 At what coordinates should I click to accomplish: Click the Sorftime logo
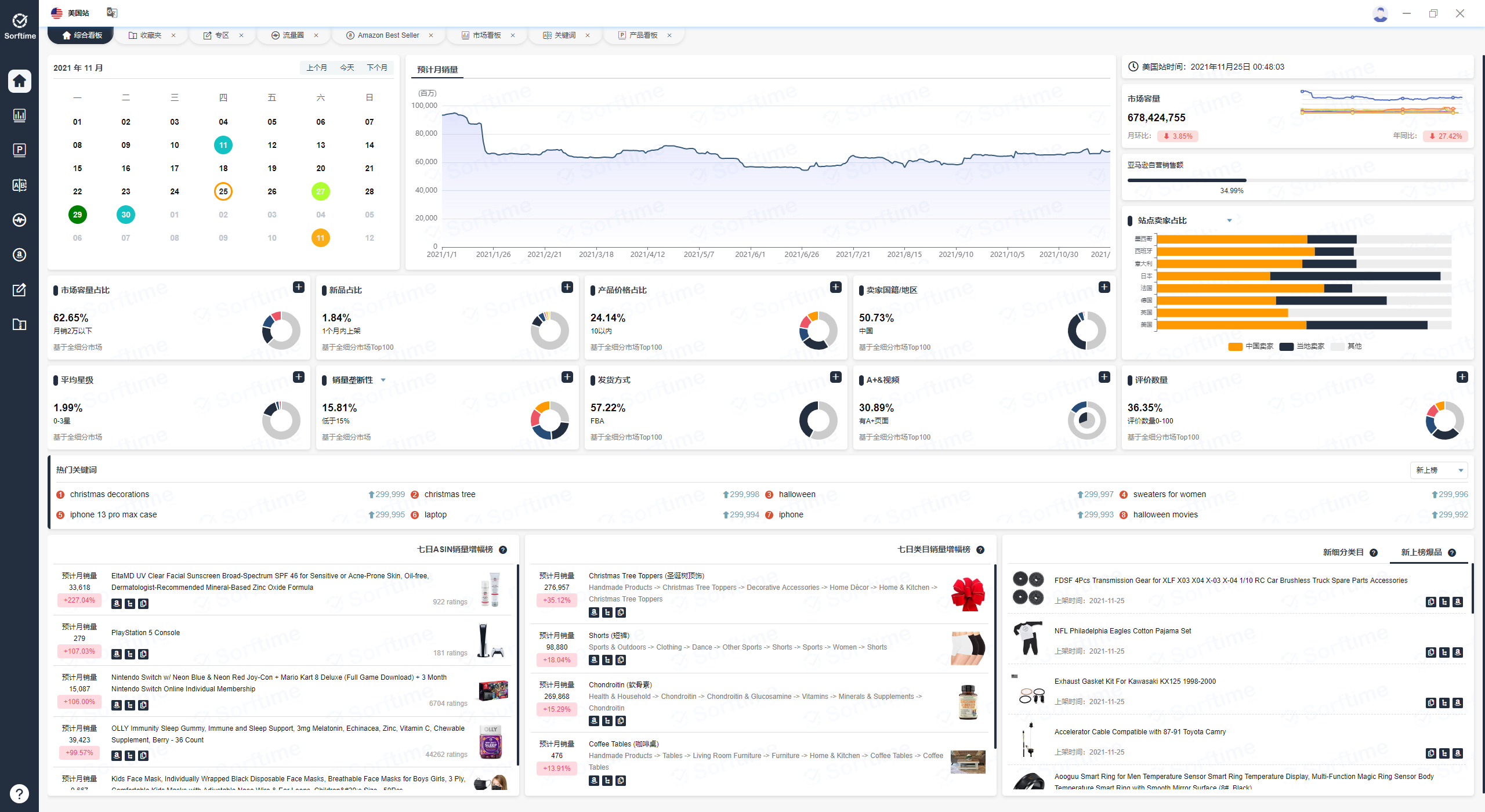point(20,27)
